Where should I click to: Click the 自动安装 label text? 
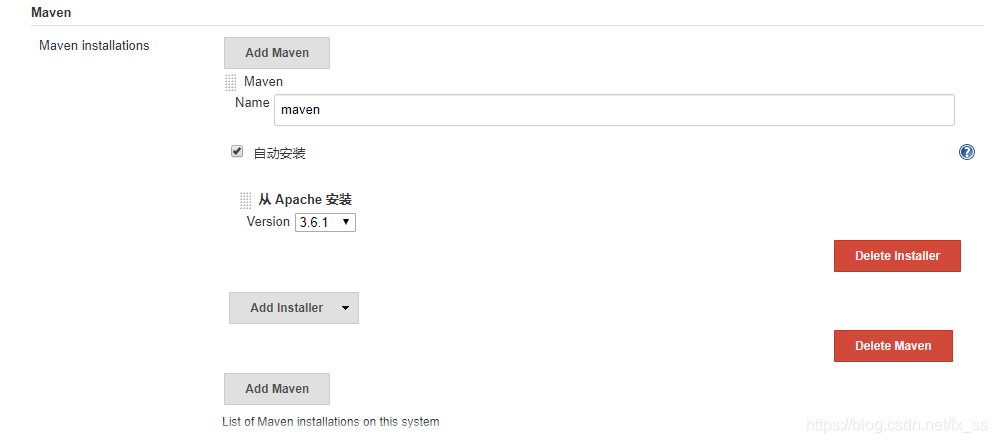pos(279,153)
